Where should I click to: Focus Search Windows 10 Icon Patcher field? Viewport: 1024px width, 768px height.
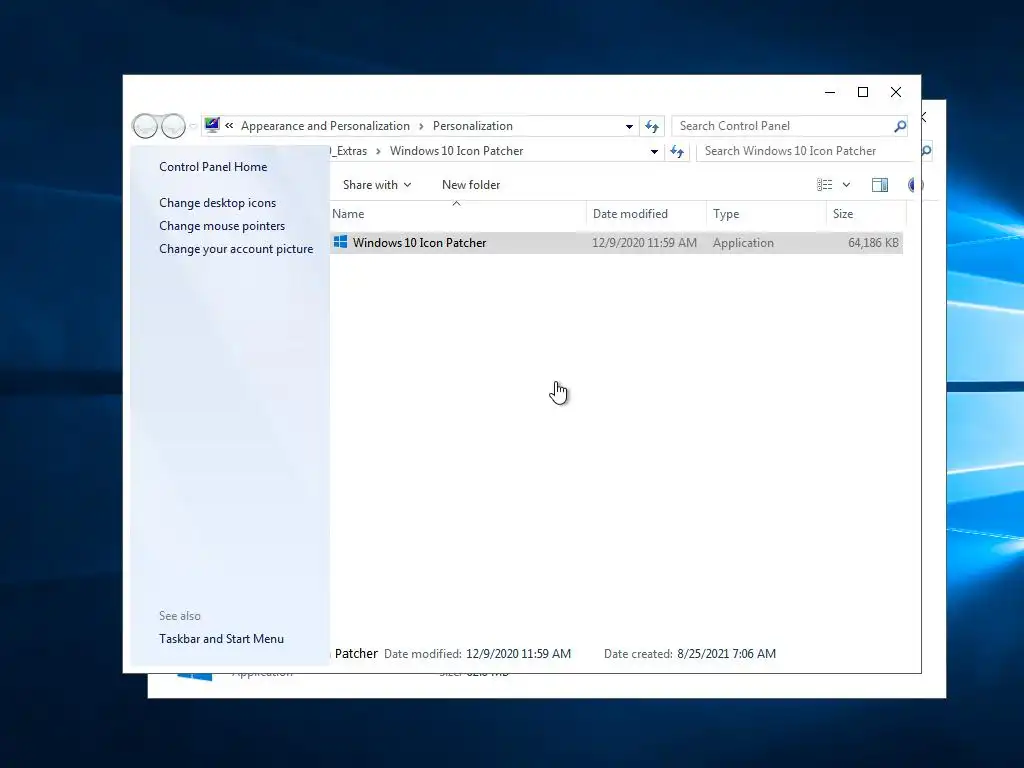pyautogui.click(x=807, y=151)
